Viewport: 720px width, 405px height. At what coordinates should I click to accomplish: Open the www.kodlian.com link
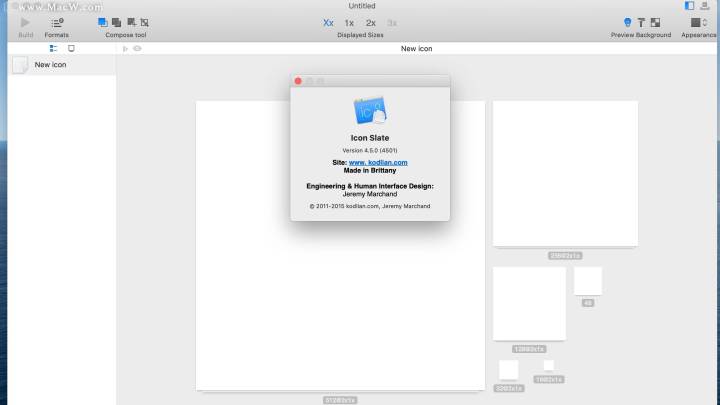pyautogui.click(x=378, y=163)
